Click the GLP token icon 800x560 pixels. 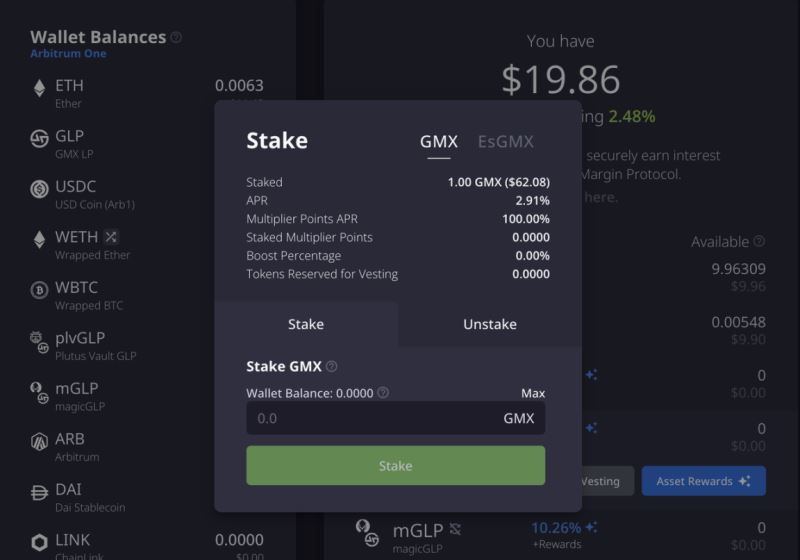[x=39, y=139]
